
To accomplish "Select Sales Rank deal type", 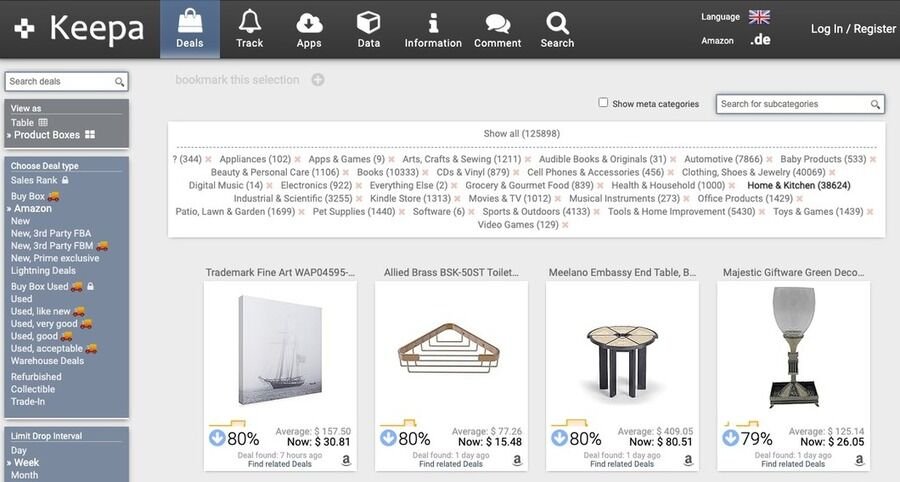I will (34, 180).
